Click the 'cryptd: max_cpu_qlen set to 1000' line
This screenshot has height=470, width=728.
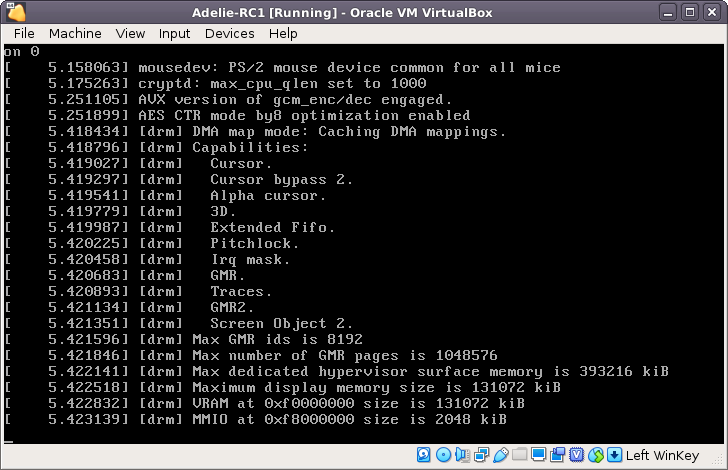[x=215, y=83]
